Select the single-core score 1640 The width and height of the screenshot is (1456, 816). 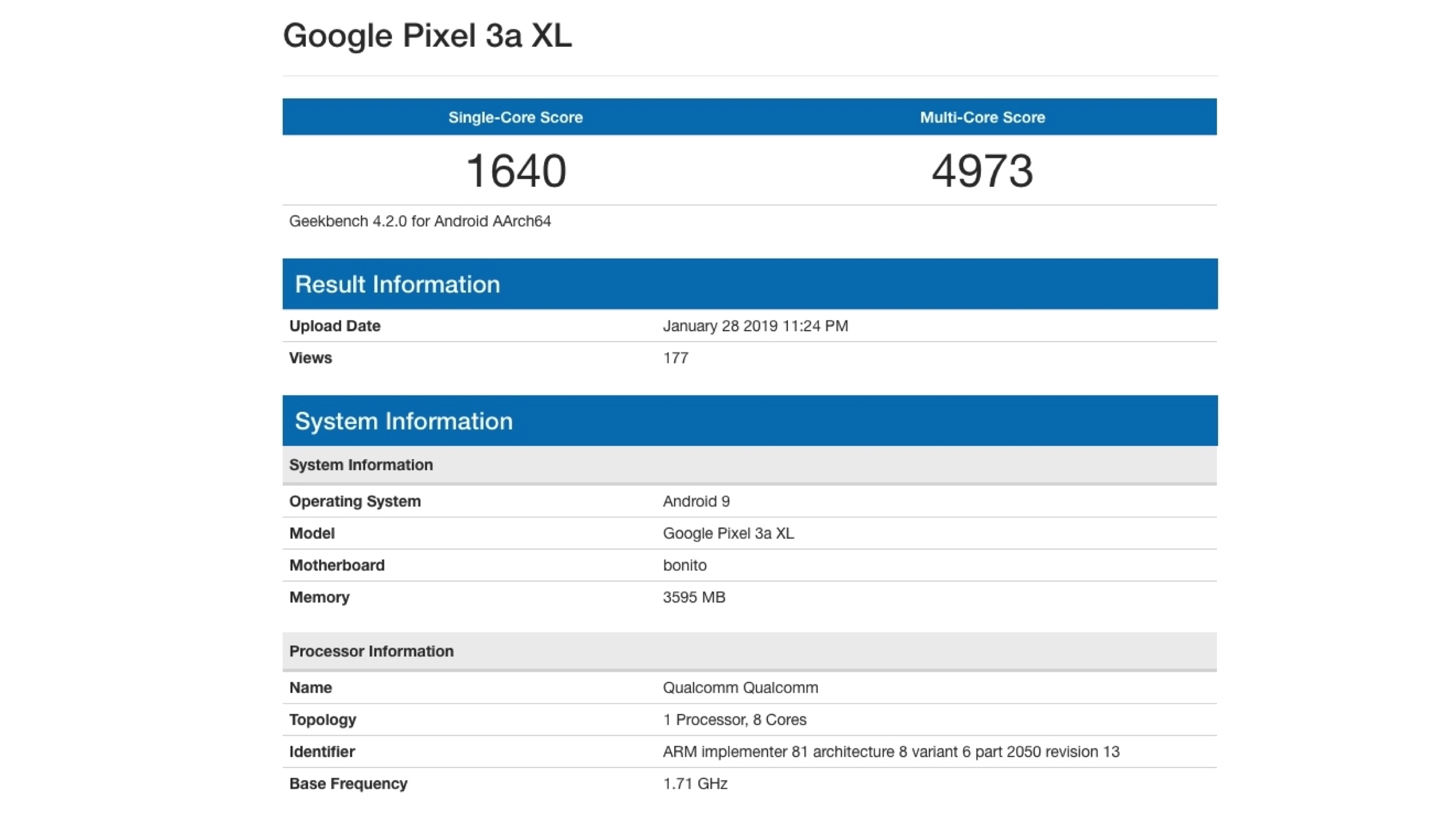[516, 170]
